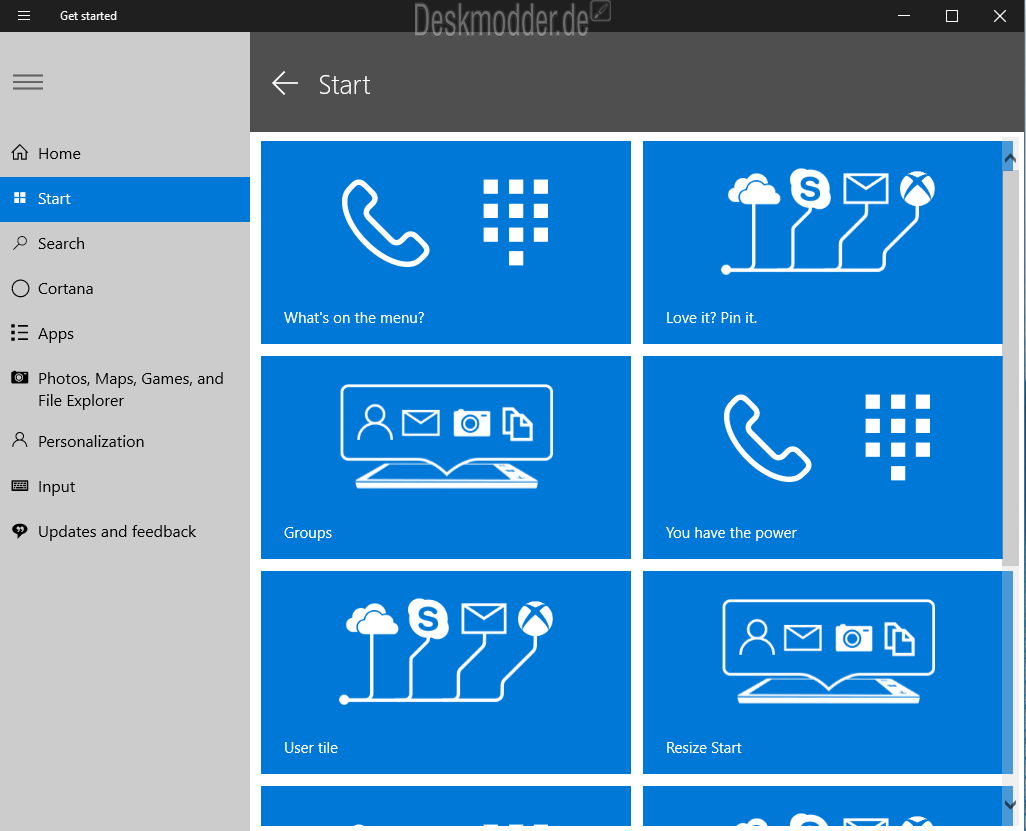Screen dimensions: 1026x831
Task: Open the "Love it? Pin it." tile
Action: pos(823,242)
